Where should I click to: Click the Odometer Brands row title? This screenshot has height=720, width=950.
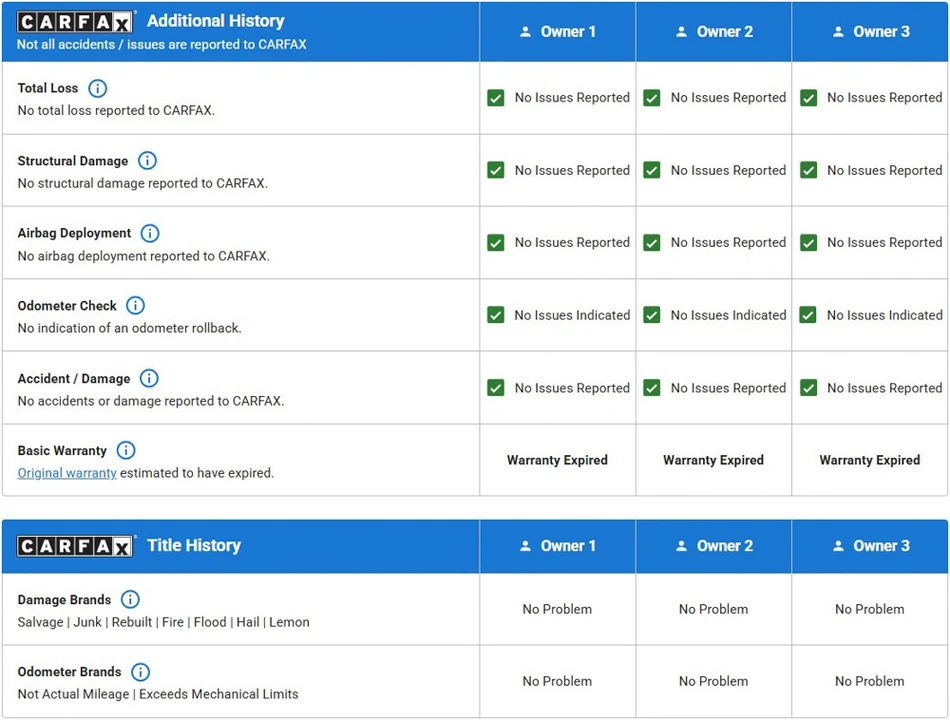(69, 672)
